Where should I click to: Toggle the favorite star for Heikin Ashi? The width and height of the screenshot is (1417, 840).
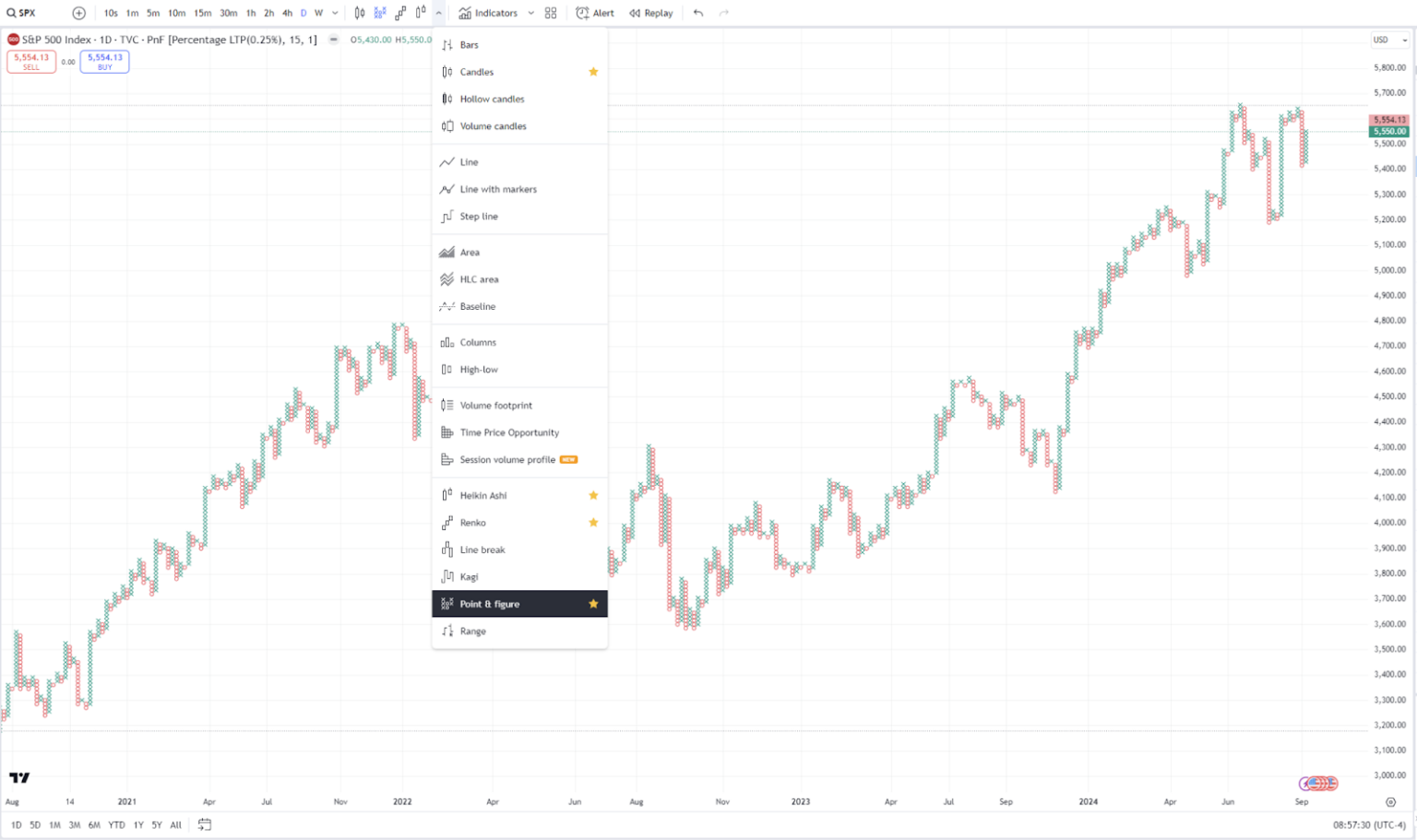[593, 495]
